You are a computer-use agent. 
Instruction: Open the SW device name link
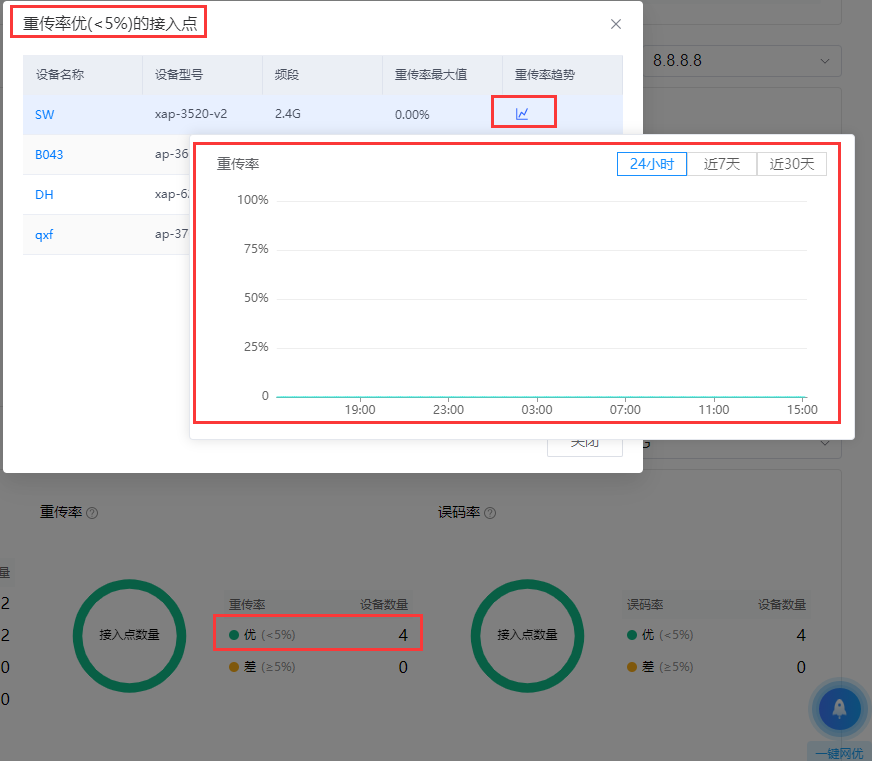(45, 114)
